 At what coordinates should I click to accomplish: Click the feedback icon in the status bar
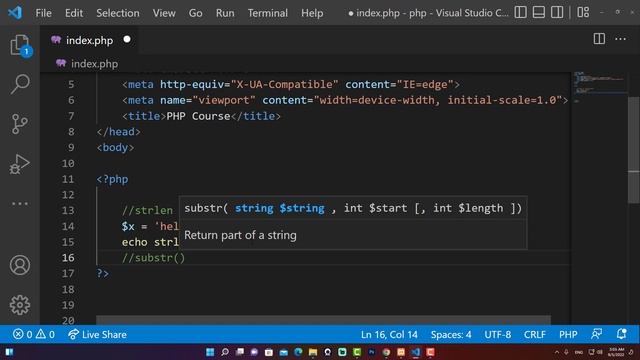(x=596, y=334)
